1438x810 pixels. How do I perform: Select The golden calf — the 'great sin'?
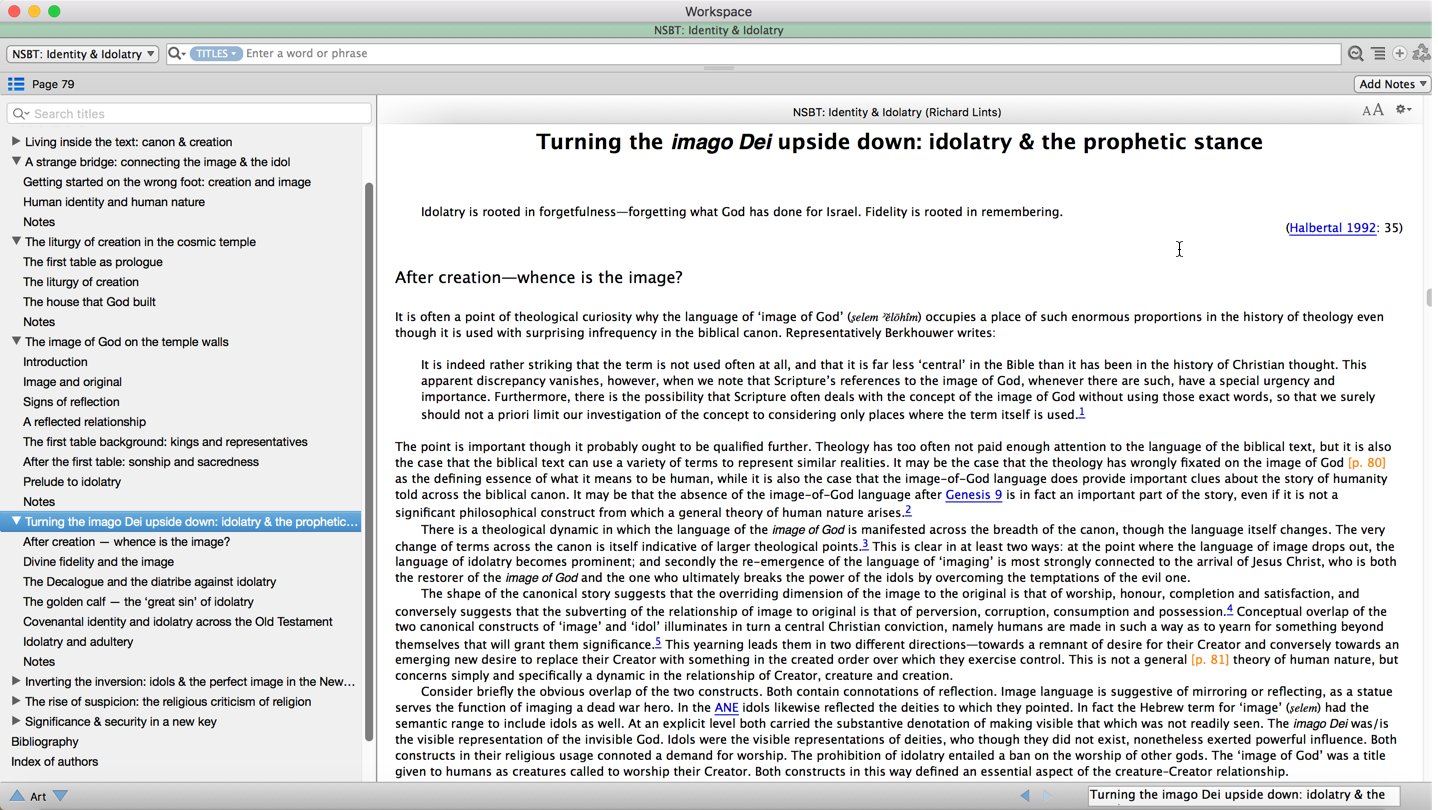(x=138, y=602)
